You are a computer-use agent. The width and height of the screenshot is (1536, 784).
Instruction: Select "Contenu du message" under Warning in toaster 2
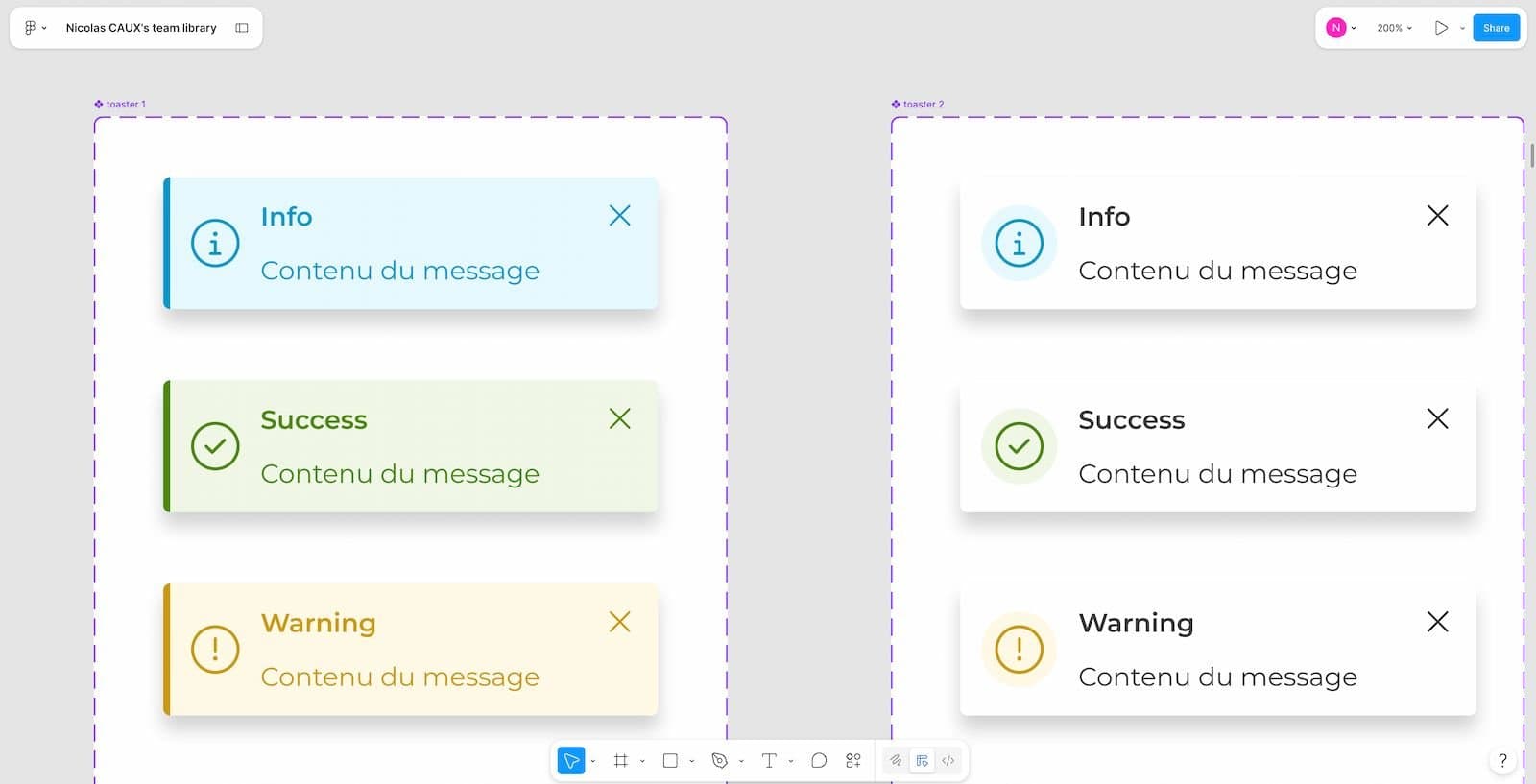pos(1217,677)
